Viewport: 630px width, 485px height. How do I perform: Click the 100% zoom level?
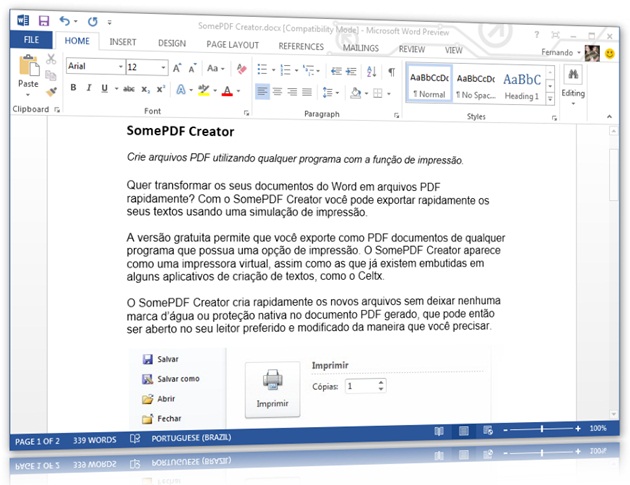(598, 428)
